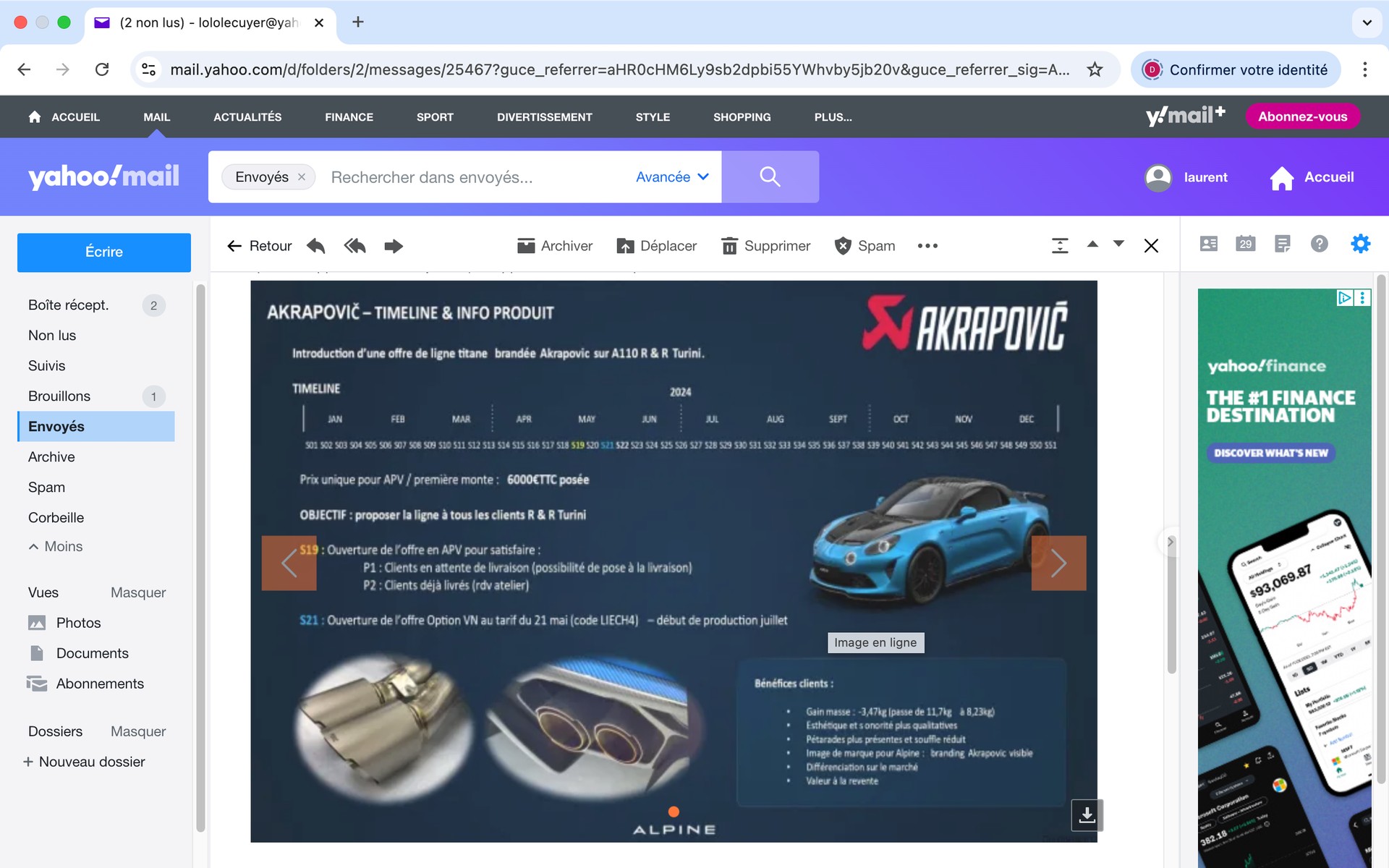Open the Calendar icon
This screenshot has height=868, width=1389.
(1246, 244)
